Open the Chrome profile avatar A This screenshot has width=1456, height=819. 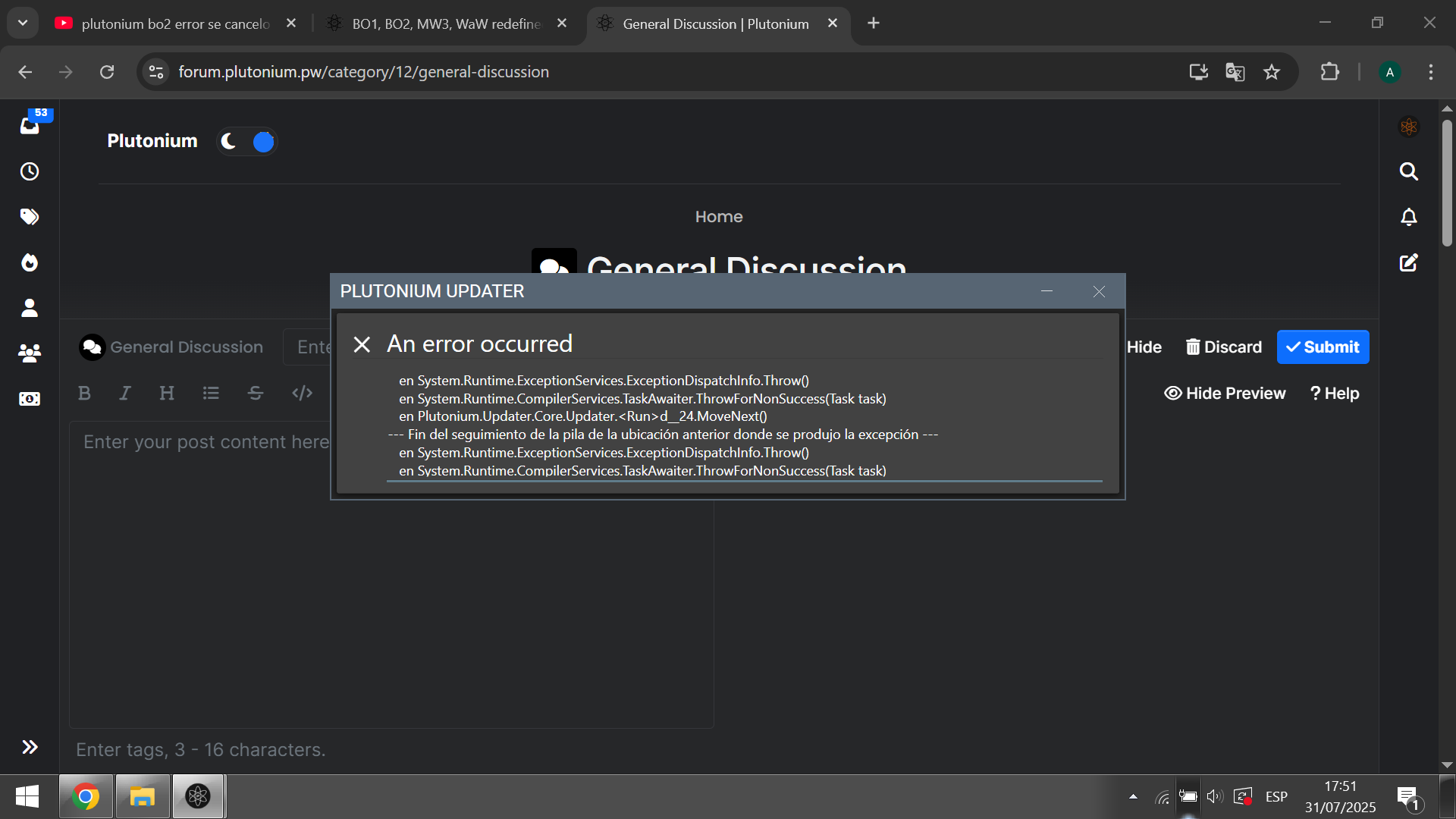pos(1389,72)
